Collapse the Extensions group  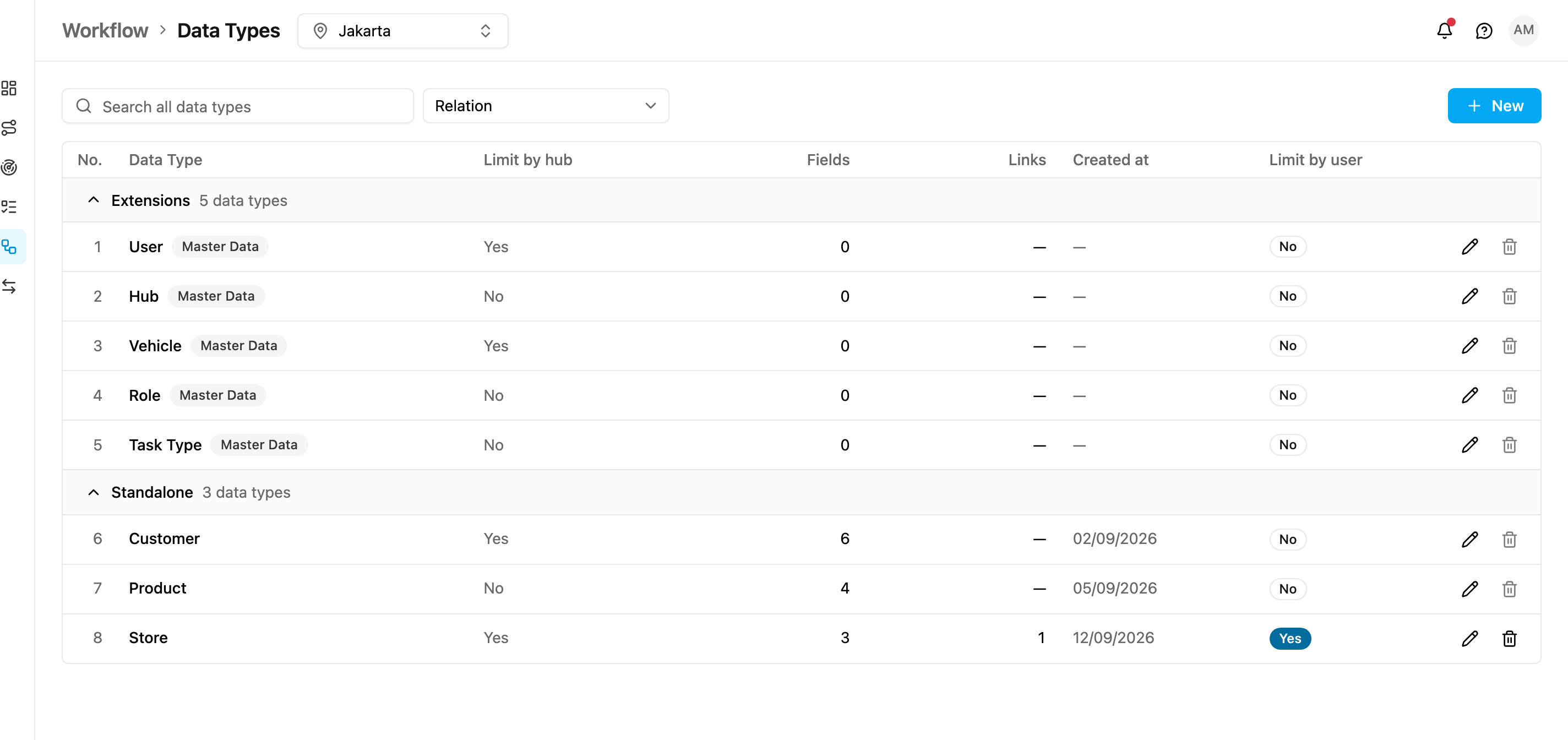click(93, 200)
